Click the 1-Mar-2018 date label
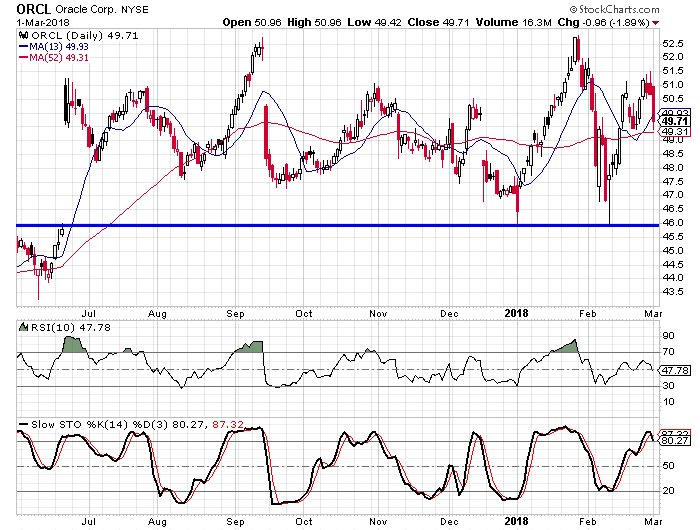This screenshot has width=700, height=530. click(43, 22)
